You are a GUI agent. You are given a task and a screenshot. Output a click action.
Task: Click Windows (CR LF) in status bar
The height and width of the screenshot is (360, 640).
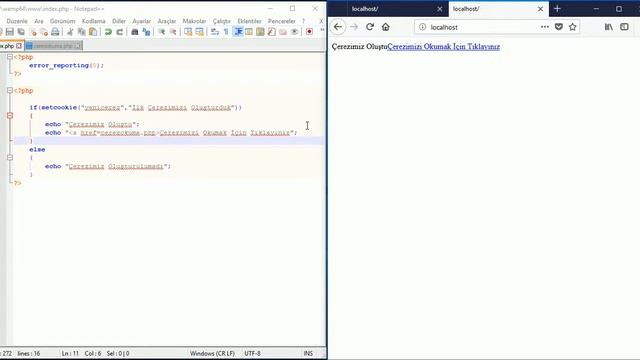coord(212,353)
